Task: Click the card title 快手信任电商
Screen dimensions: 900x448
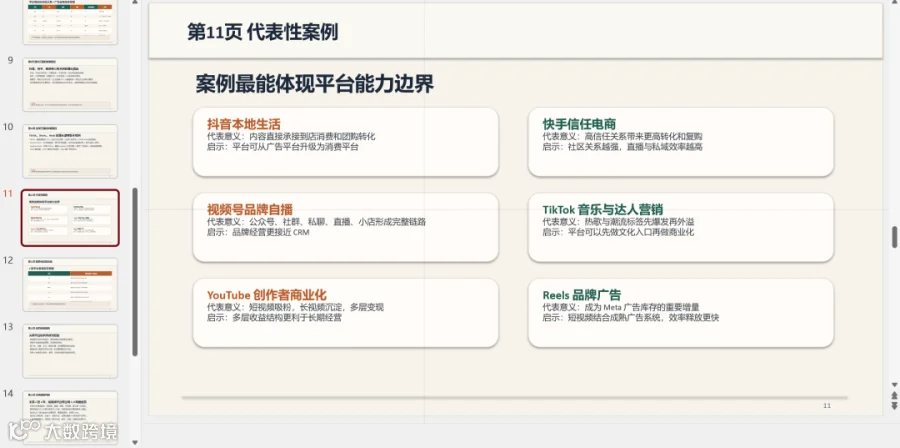Action: click(579, 124)
